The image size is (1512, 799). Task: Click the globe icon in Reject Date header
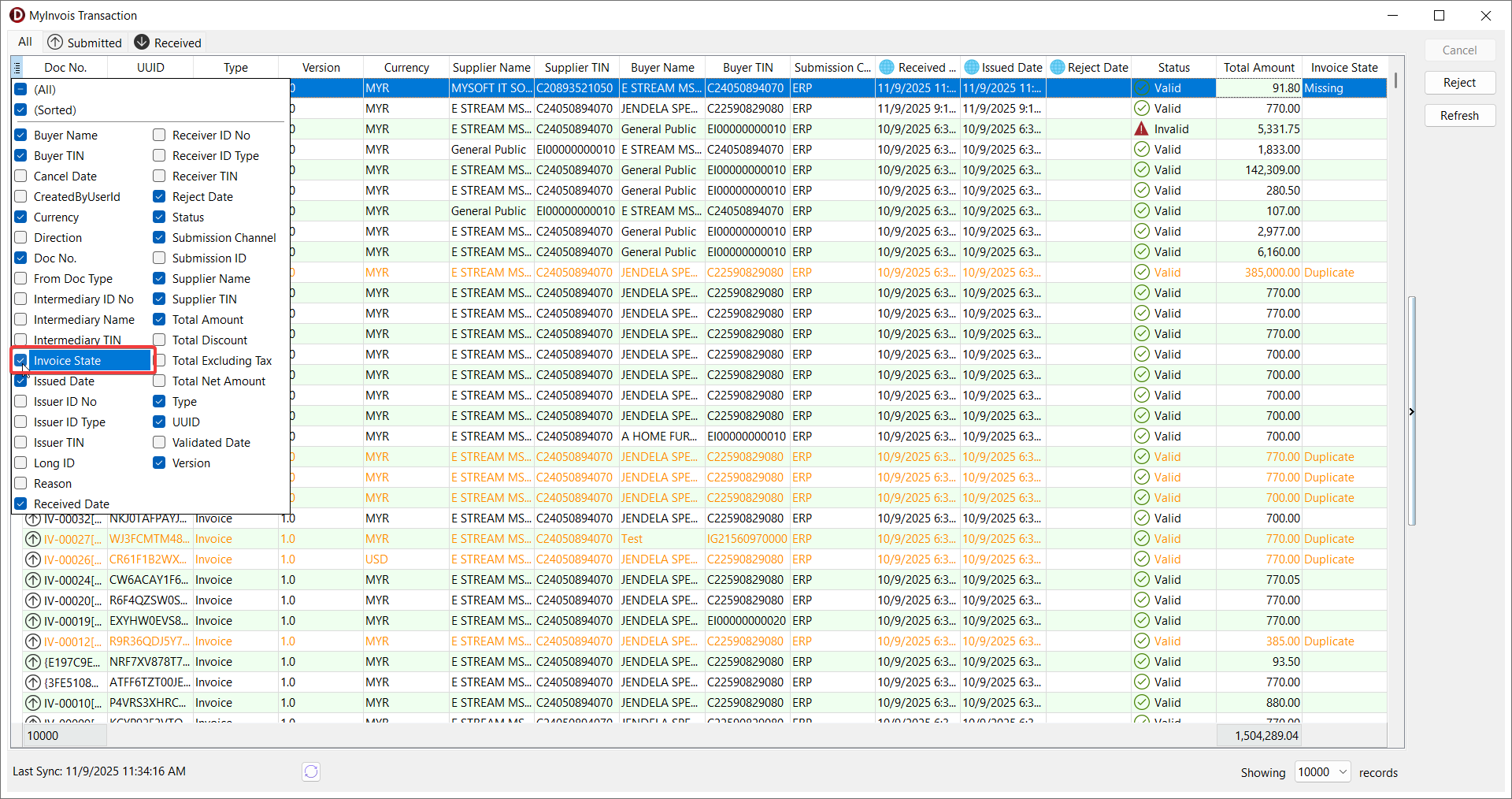[x=1057, y=68]
